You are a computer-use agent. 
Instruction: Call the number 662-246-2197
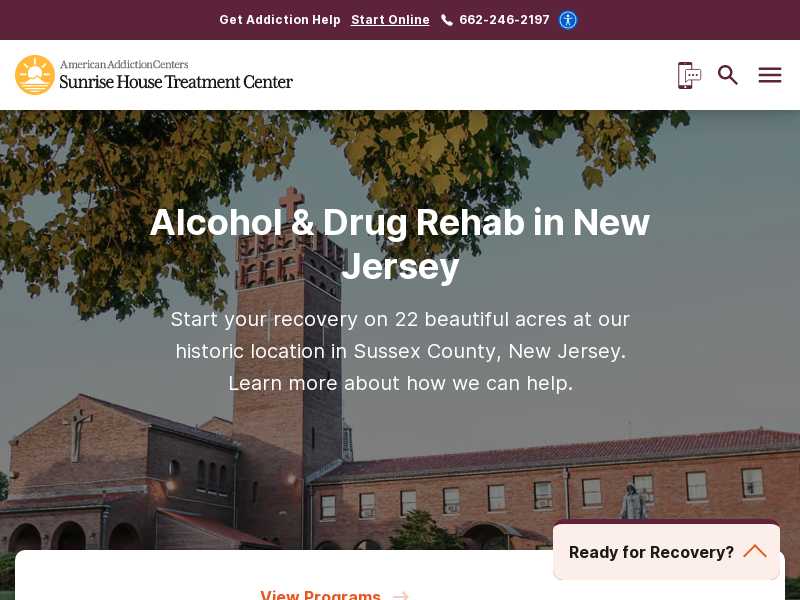coord(504,20)
